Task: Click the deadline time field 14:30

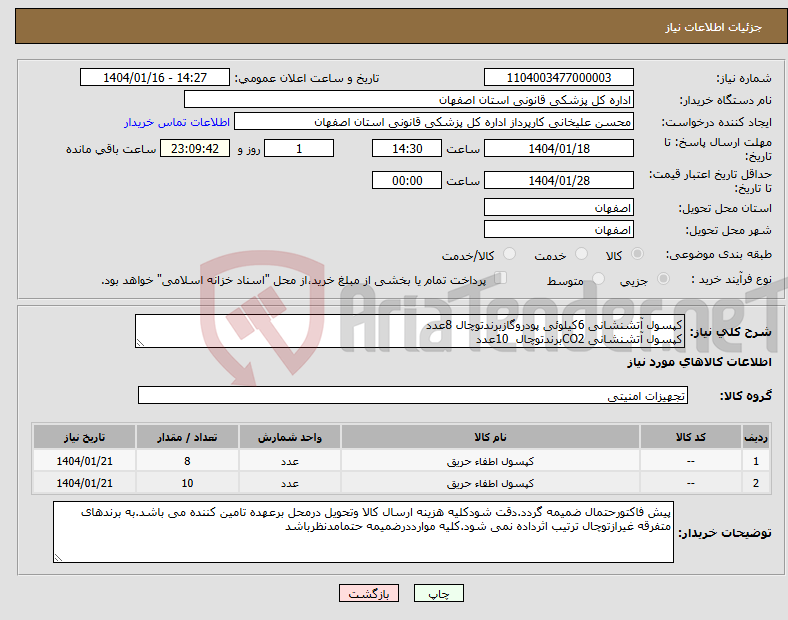Action: [407, 149]
